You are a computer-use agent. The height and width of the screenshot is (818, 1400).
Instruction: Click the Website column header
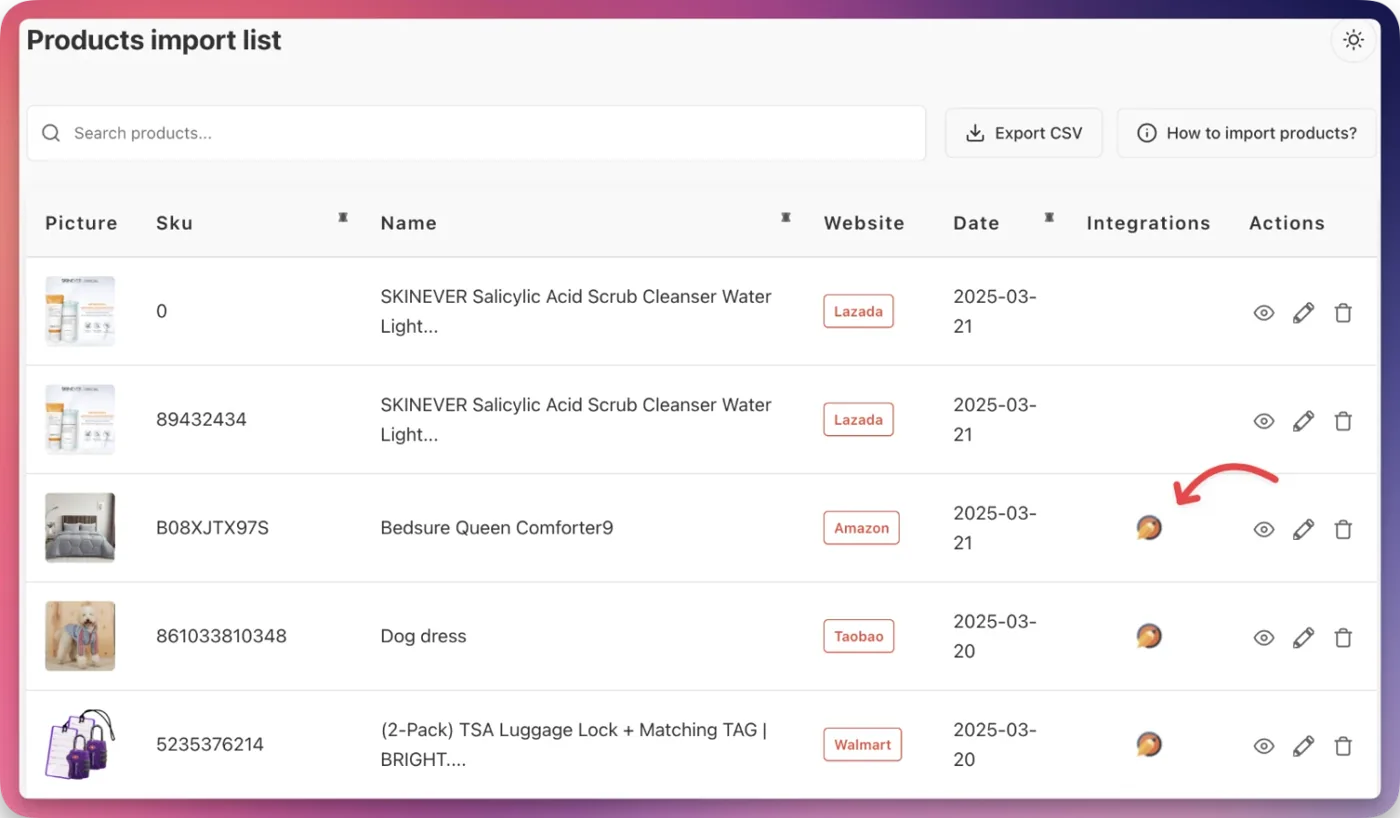click(864, 223)
